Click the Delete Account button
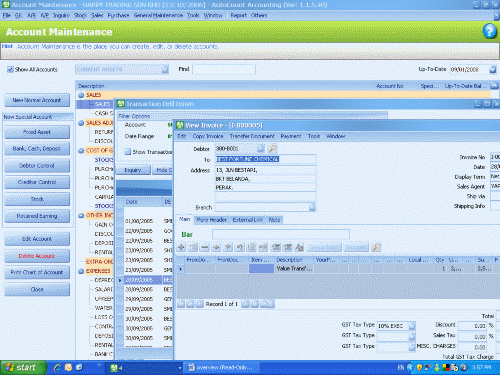The image size is (500, 375). tap(37, 256)
